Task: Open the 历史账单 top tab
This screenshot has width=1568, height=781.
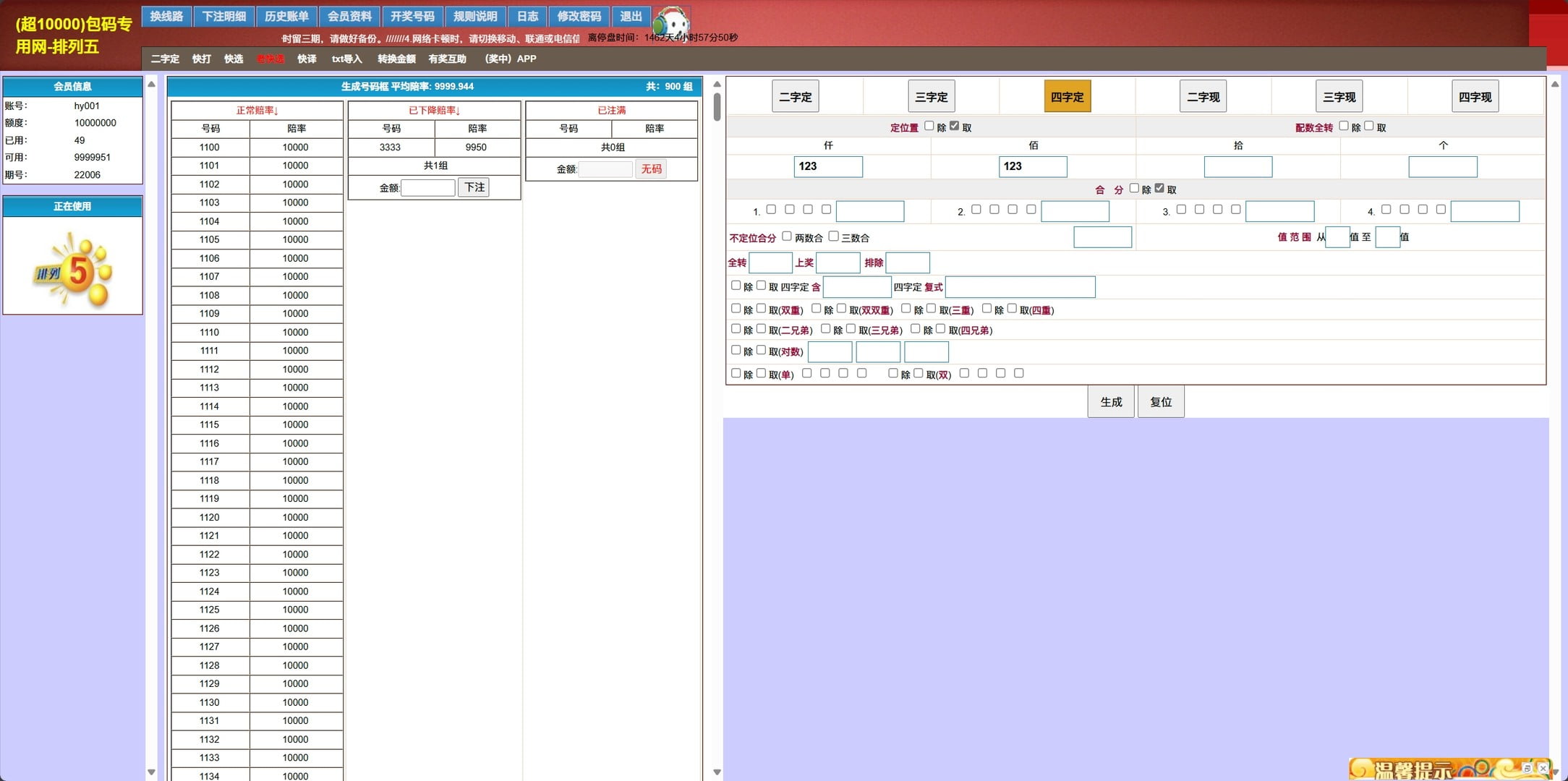Action: (x=286, y=16)
